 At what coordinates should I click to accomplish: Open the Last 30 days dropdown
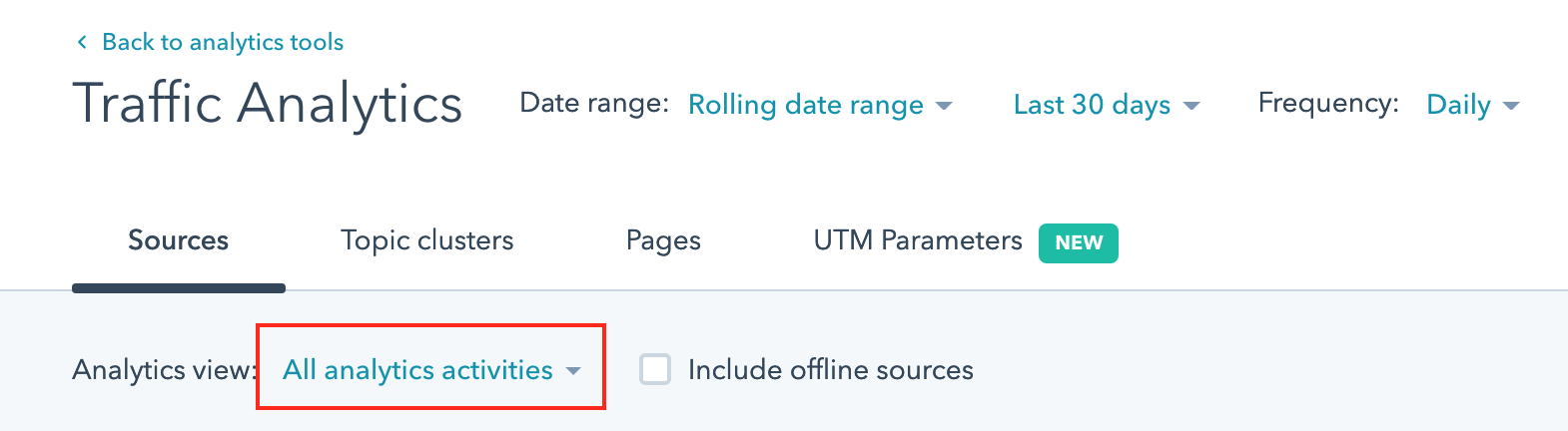click(1092, 105)
